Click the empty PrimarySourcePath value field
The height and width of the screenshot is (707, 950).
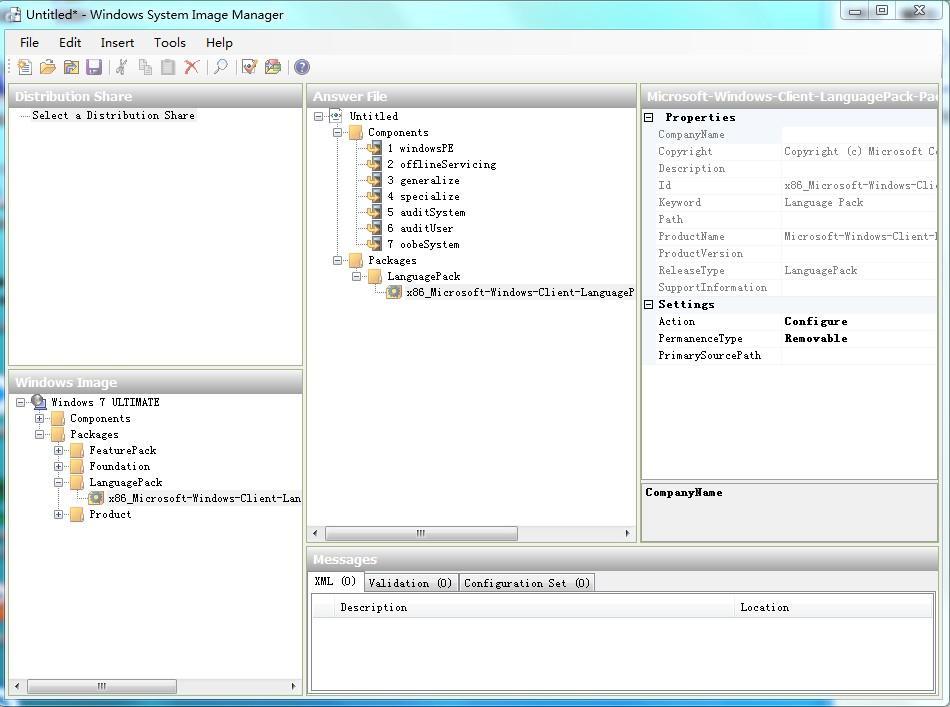(859, 355)
